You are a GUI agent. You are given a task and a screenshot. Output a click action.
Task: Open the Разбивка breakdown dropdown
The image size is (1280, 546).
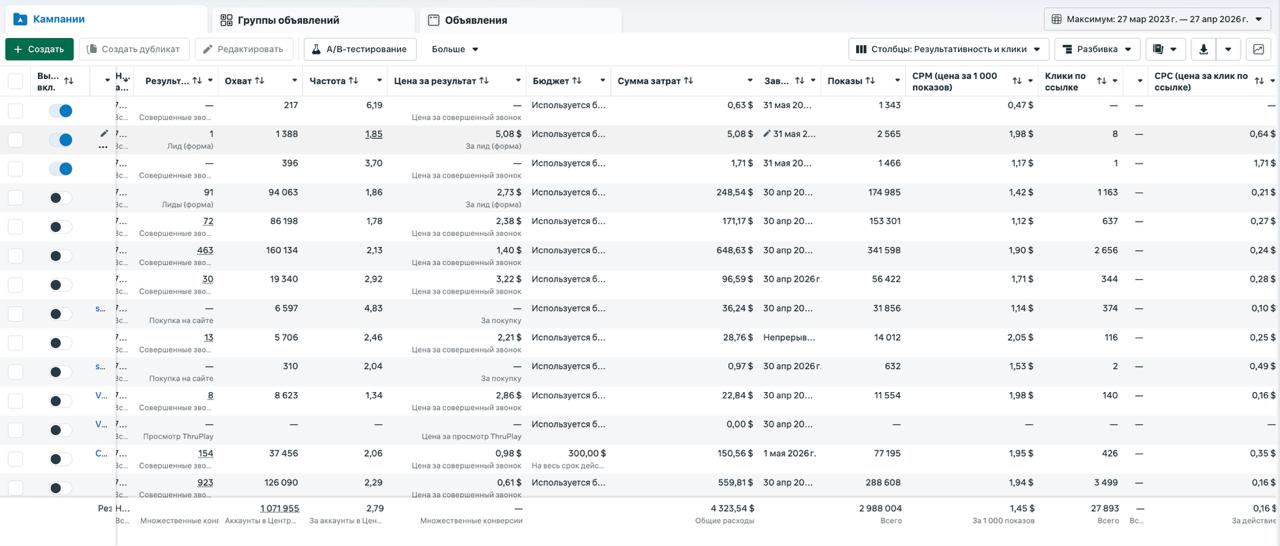coord(1097,49)
